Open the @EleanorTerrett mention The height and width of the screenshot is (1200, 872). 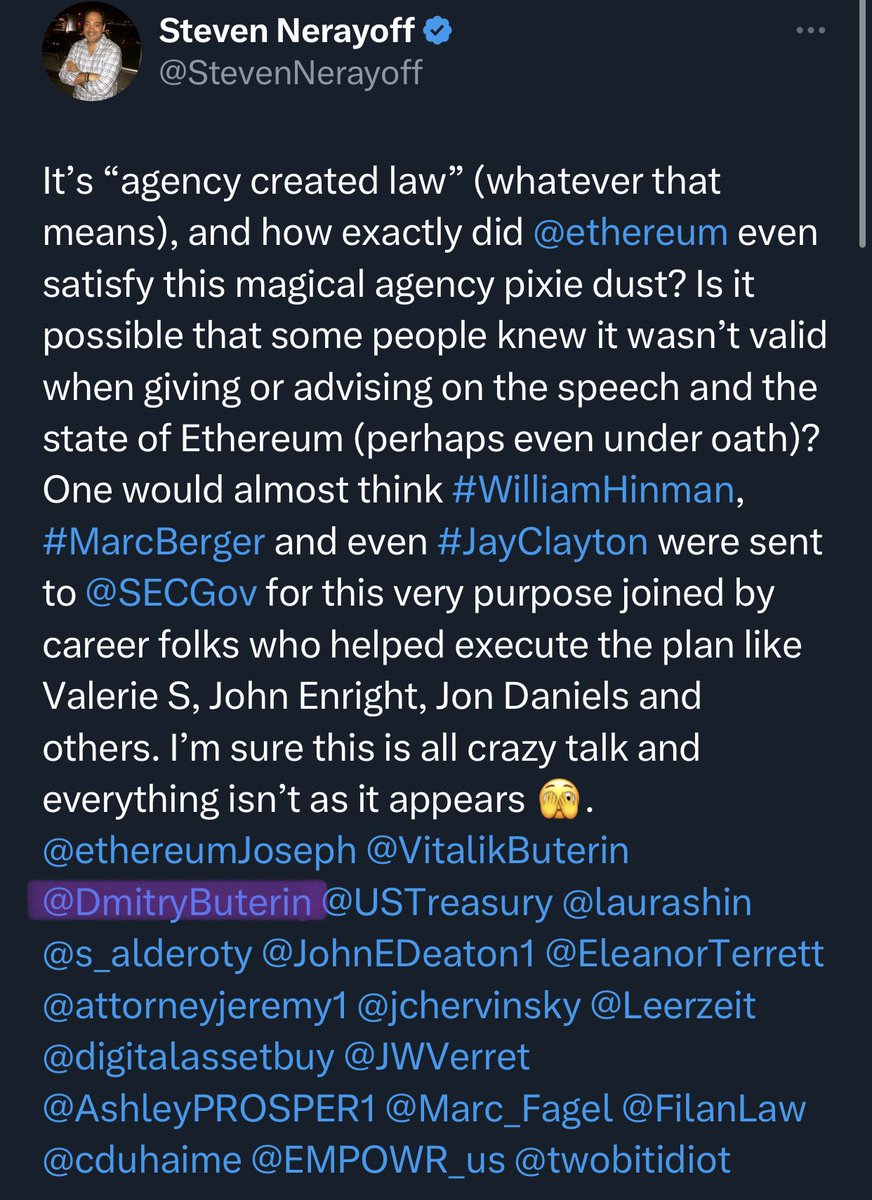(686, 954)
